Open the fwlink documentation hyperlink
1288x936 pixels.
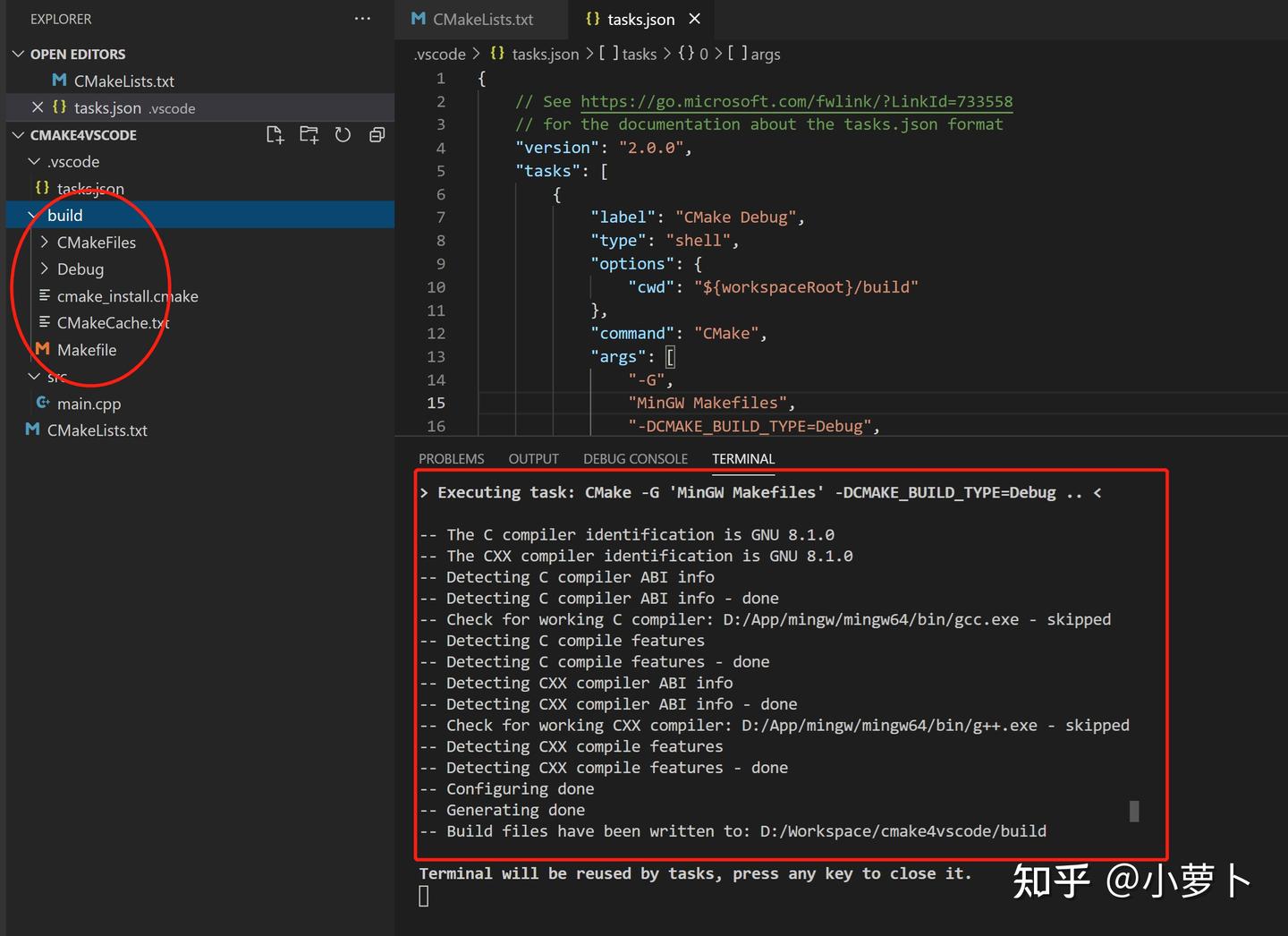click(796, 101)
